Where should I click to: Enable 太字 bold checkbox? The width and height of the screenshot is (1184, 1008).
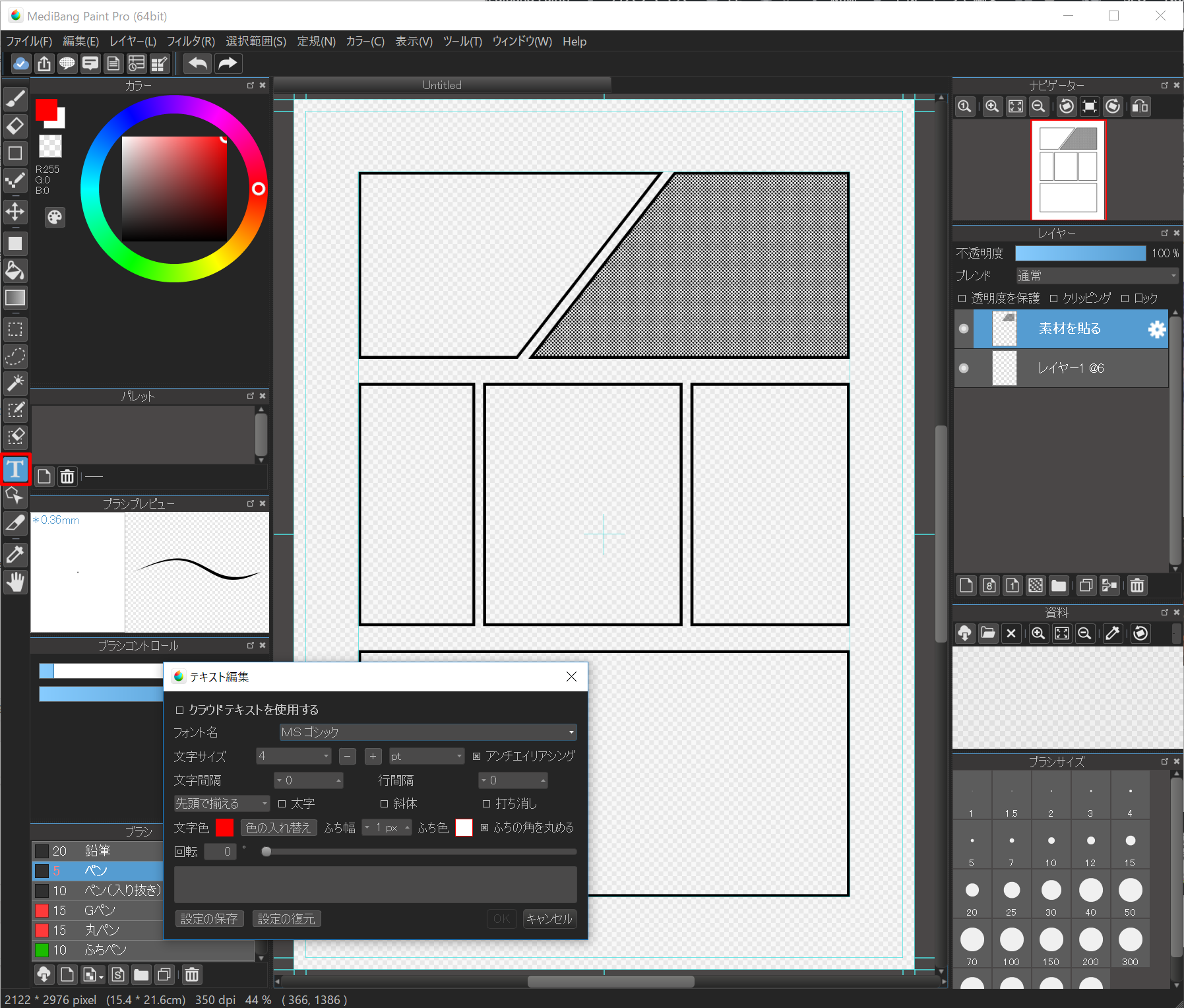tap(282, 803)
